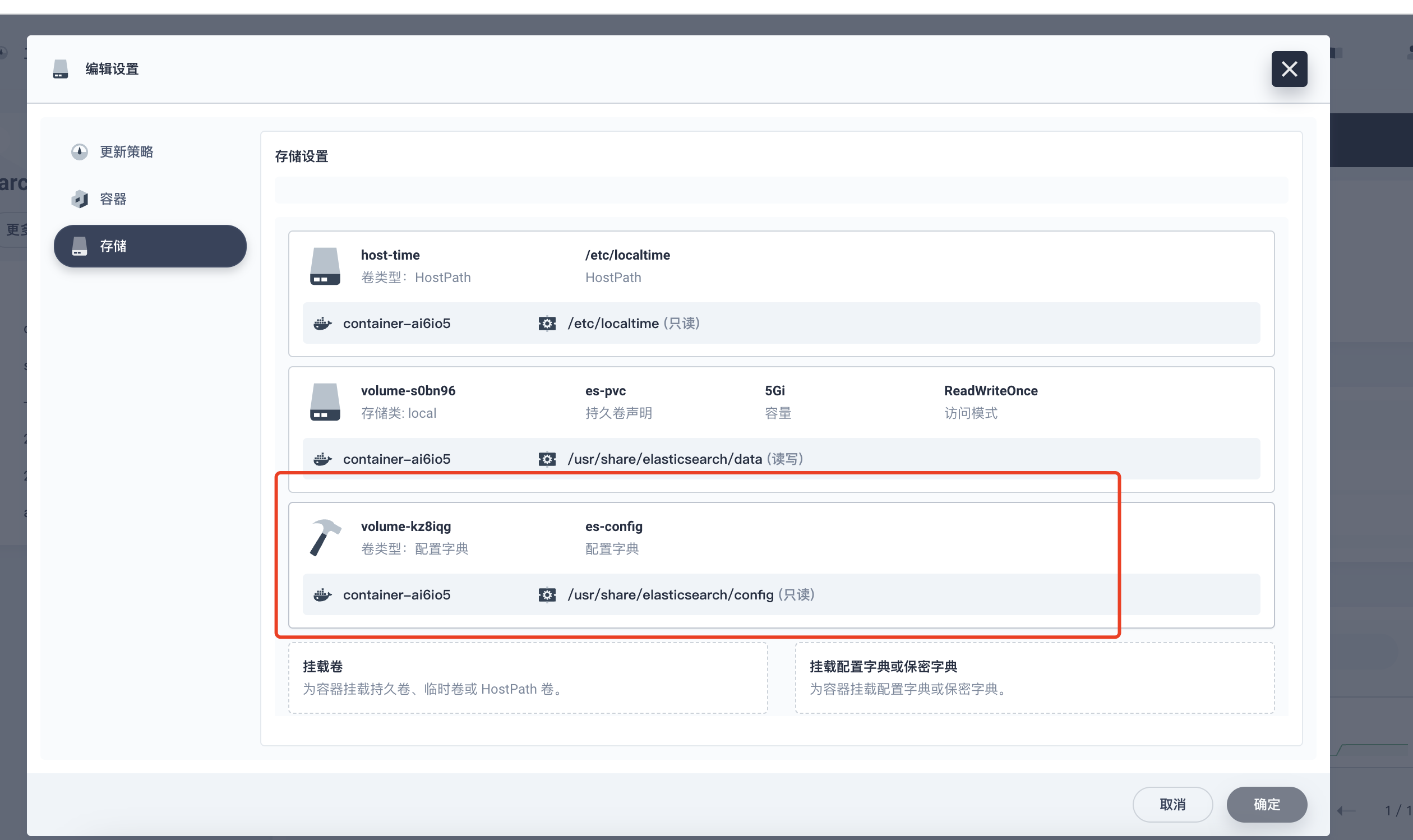Image resolution: width=1413 pixels, height=840 pixels.
Task: Select the 存储 tab
Action: pos(150,246)
